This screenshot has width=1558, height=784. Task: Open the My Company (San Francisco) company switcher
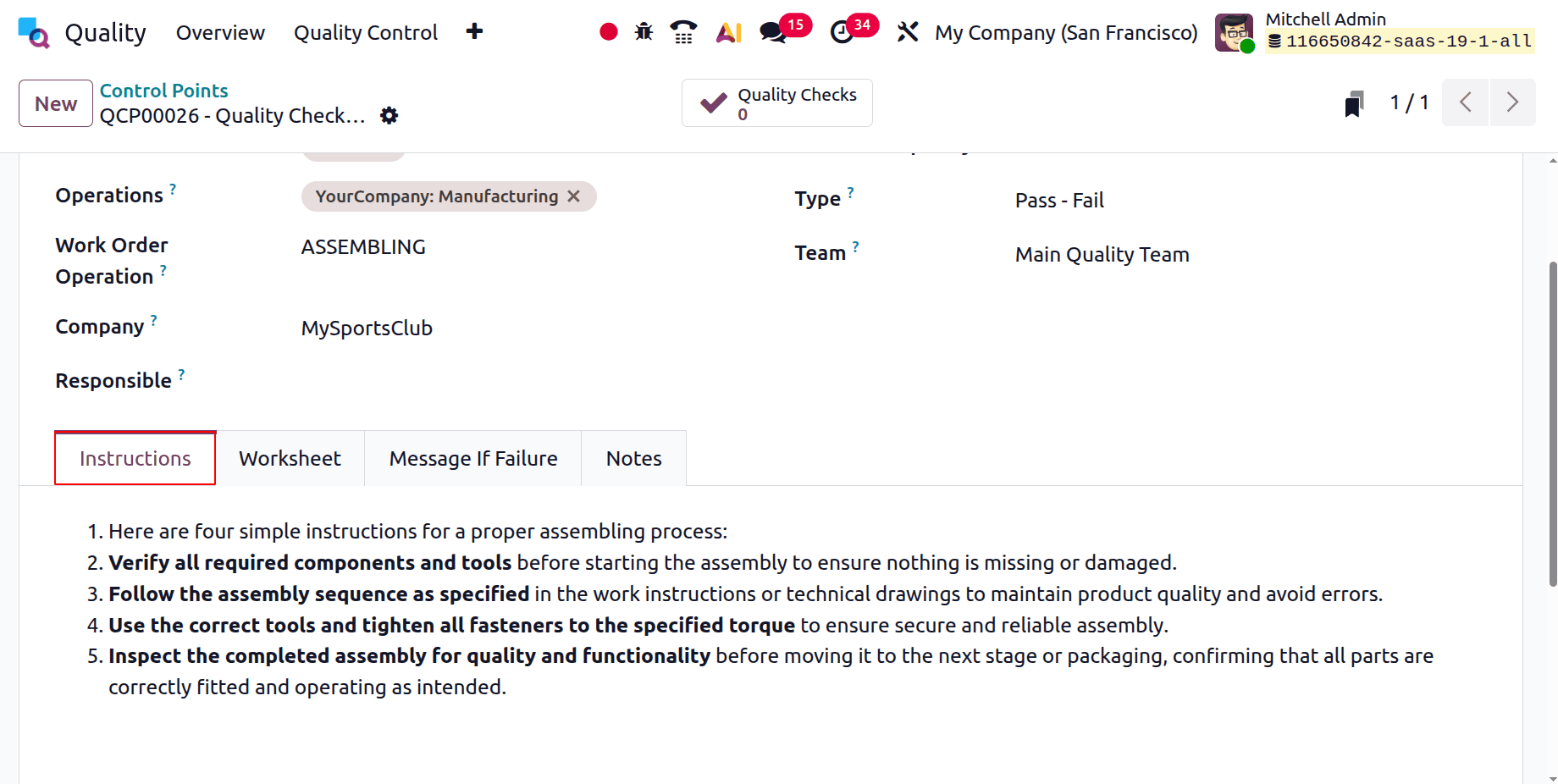1066,32
